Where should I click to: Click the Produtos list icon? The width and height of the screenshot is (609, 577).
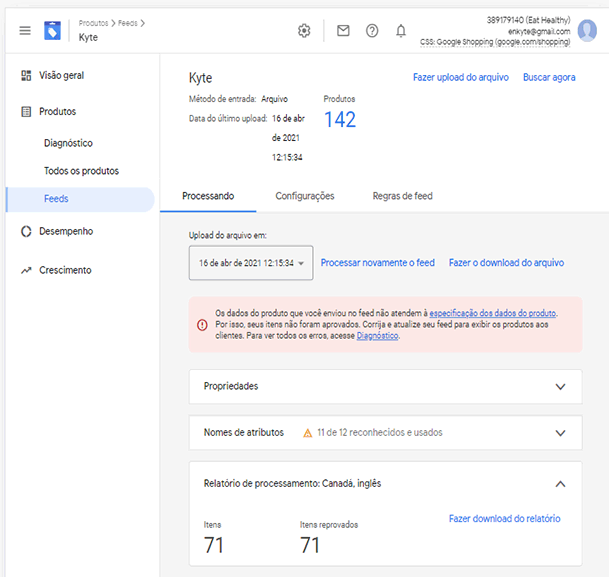tap(26, 112)
